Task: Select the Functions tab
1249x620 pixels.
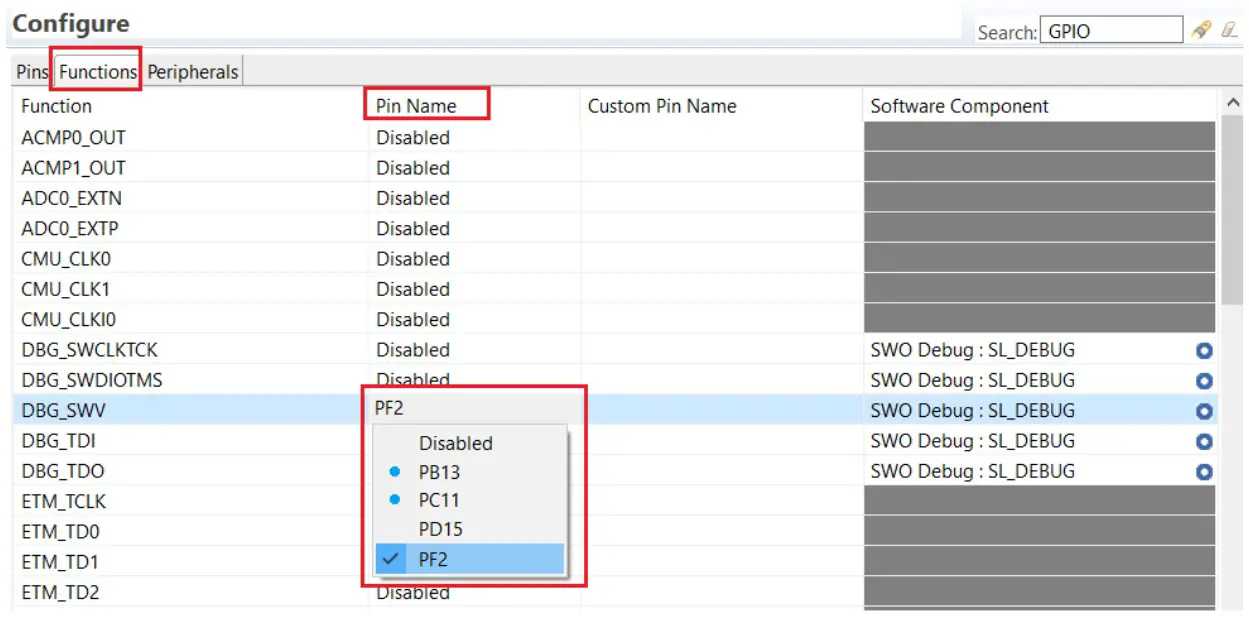Action: pyautogui.click(x=95, y=71)
